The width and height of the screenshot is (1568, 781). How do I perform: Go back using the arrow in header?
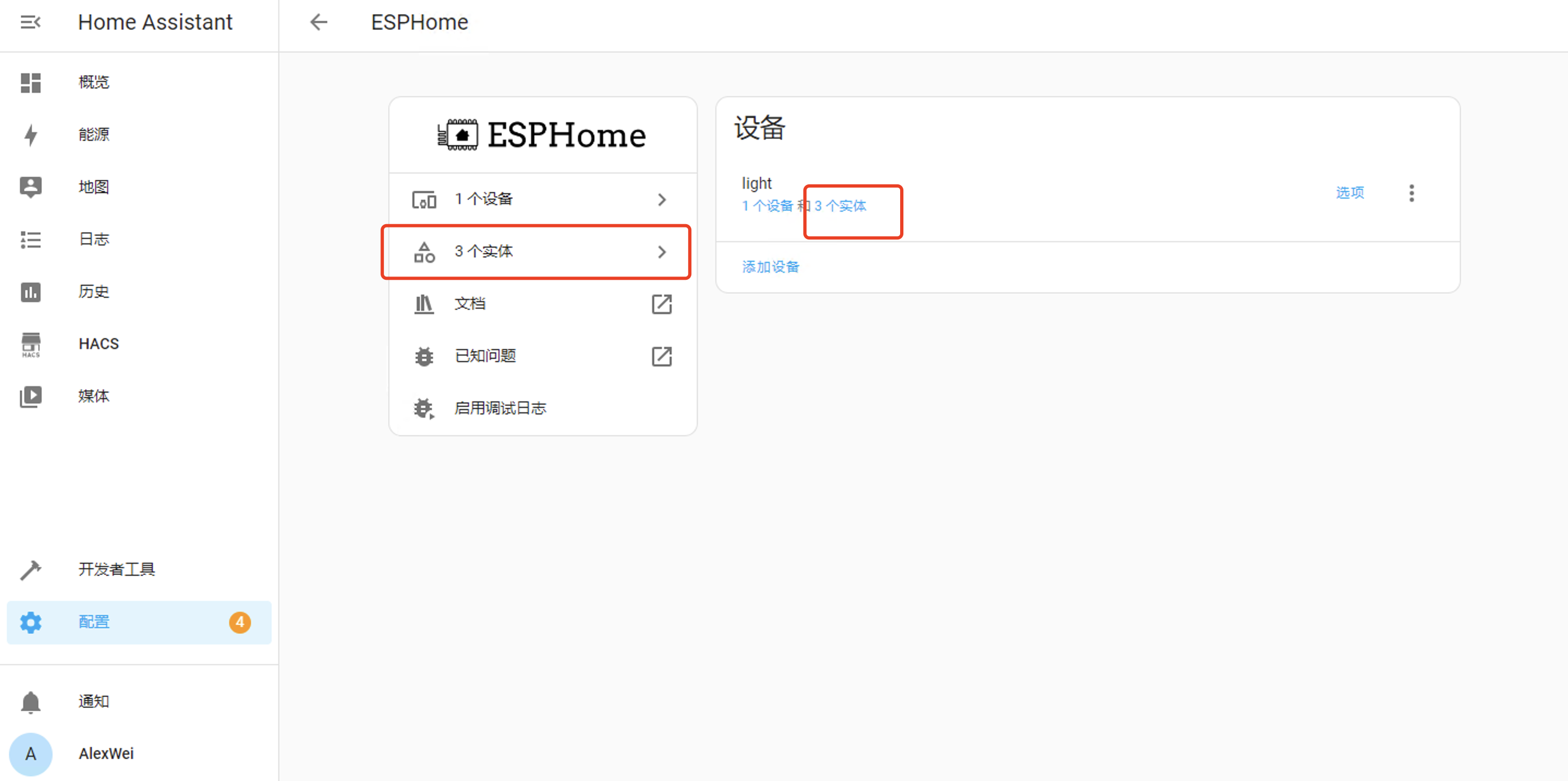coord(318,22)
